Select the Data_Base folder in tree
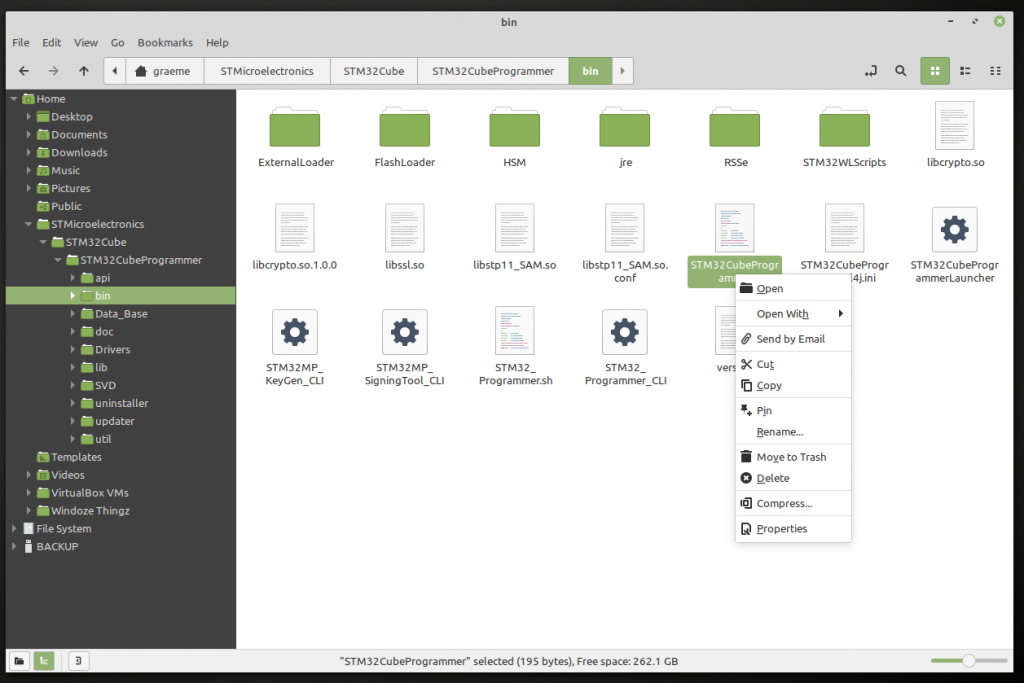This screenshot has width=1024, height=683. click(x=121, y=314)
